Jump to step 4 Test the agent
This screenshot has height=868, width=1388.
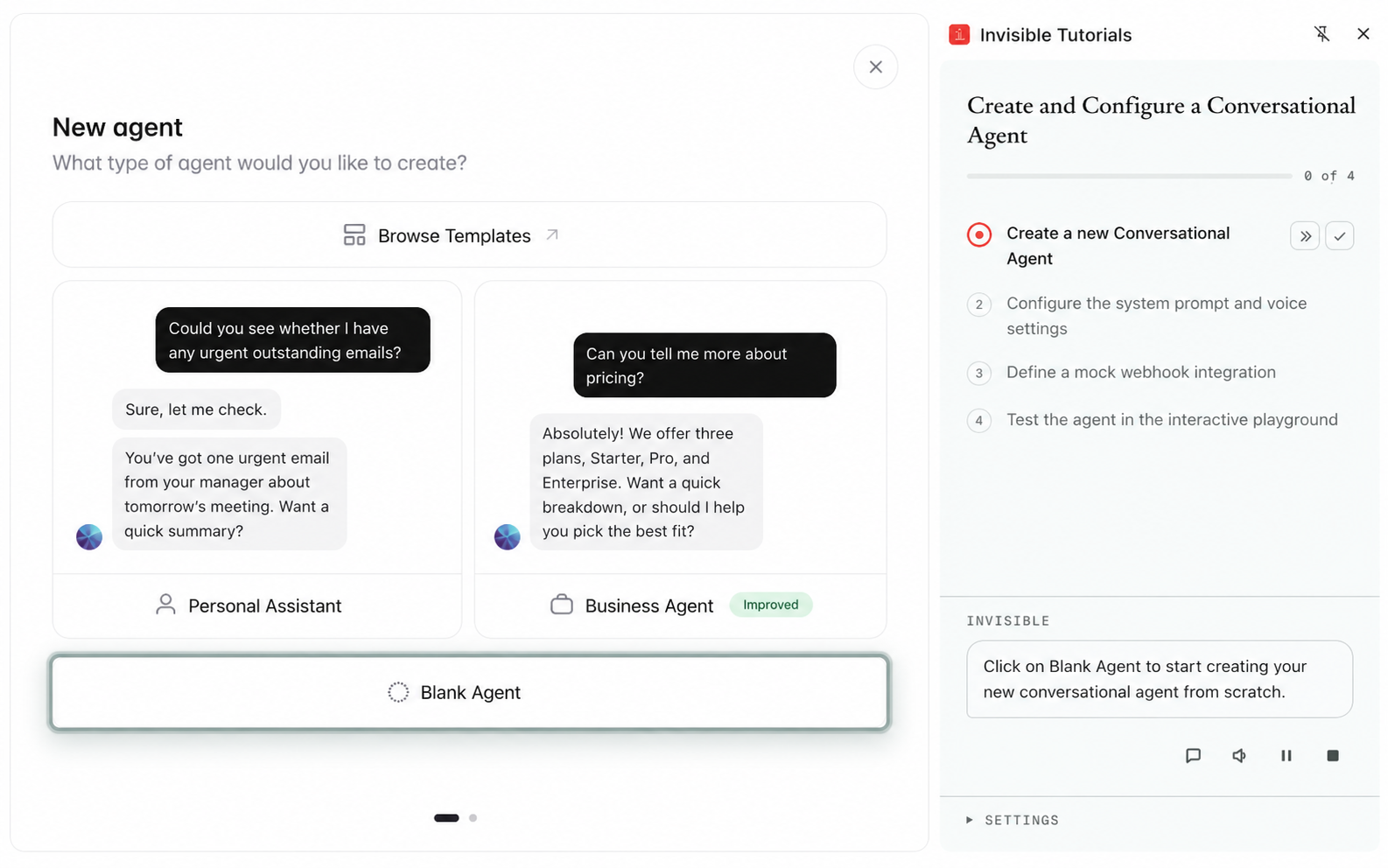point(1172,420)
